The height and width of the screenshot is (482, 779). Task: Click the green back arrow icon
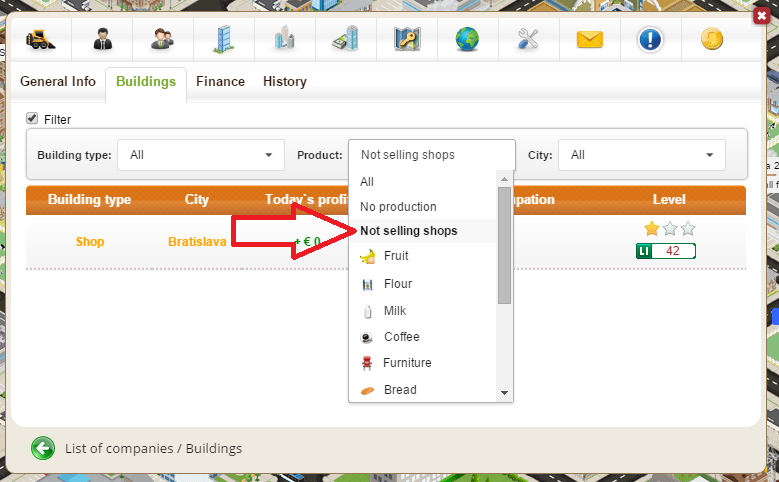(x=43, y=448)
